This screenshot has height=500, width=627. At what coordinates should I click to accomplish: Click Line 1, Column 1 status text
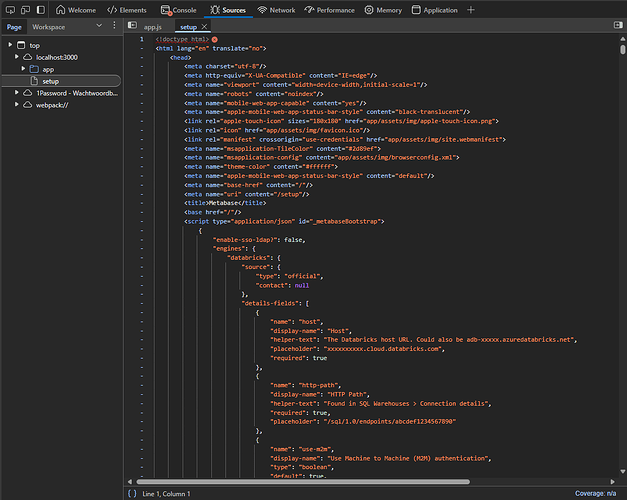166,494
